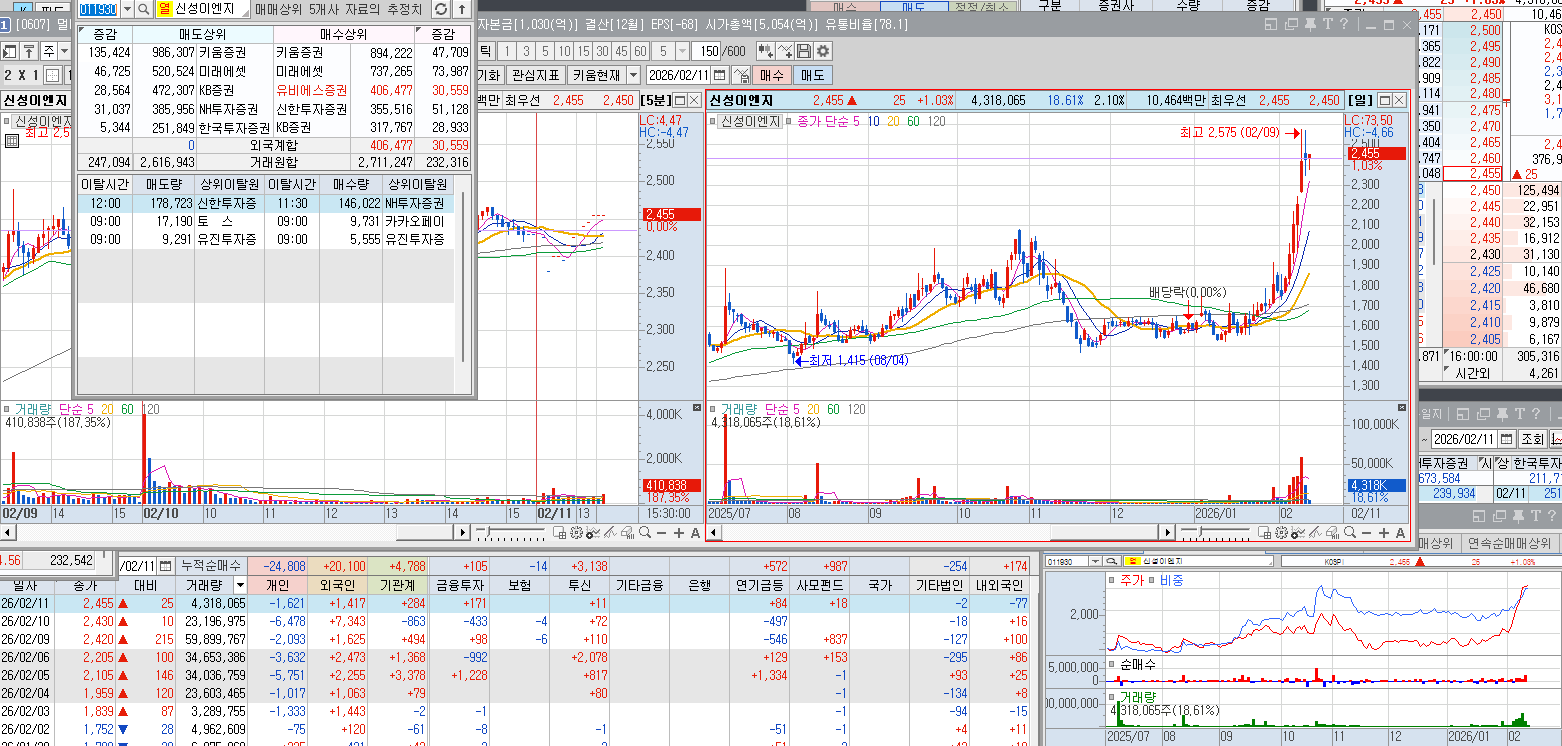Screen dimensions: 1562x746
Task: Focus the stock code field 011930
Action: [98, 9]
